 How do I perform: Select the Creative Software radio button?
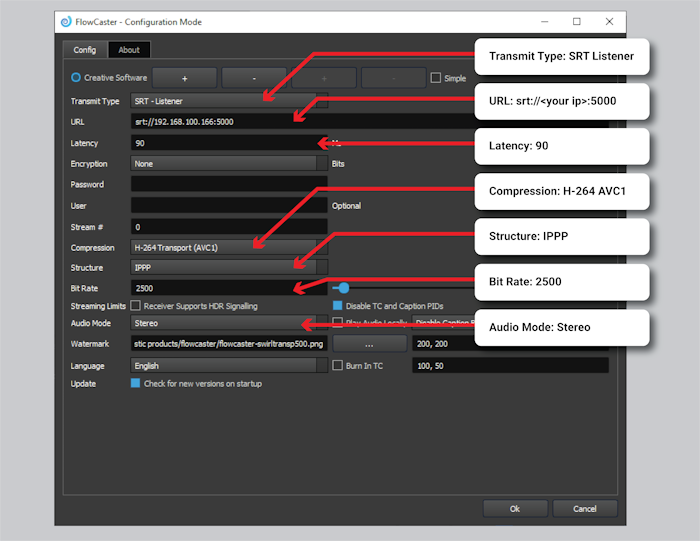pyautogui.click(x=76, y=77)
